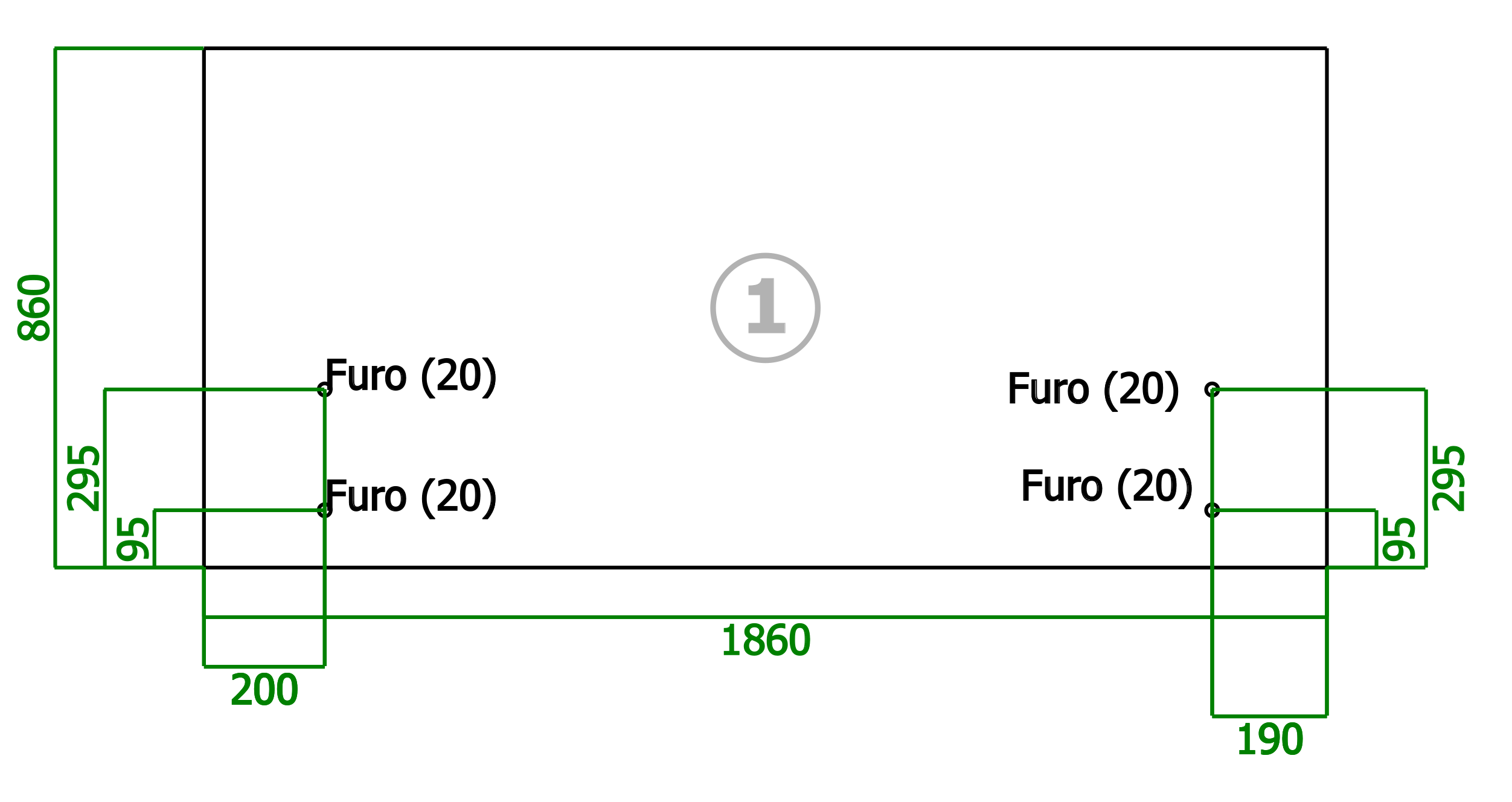Select the lower-left hole circle
Viewport: 1512px width, 802px height.
pyautogui.click(x=324, y=510)
